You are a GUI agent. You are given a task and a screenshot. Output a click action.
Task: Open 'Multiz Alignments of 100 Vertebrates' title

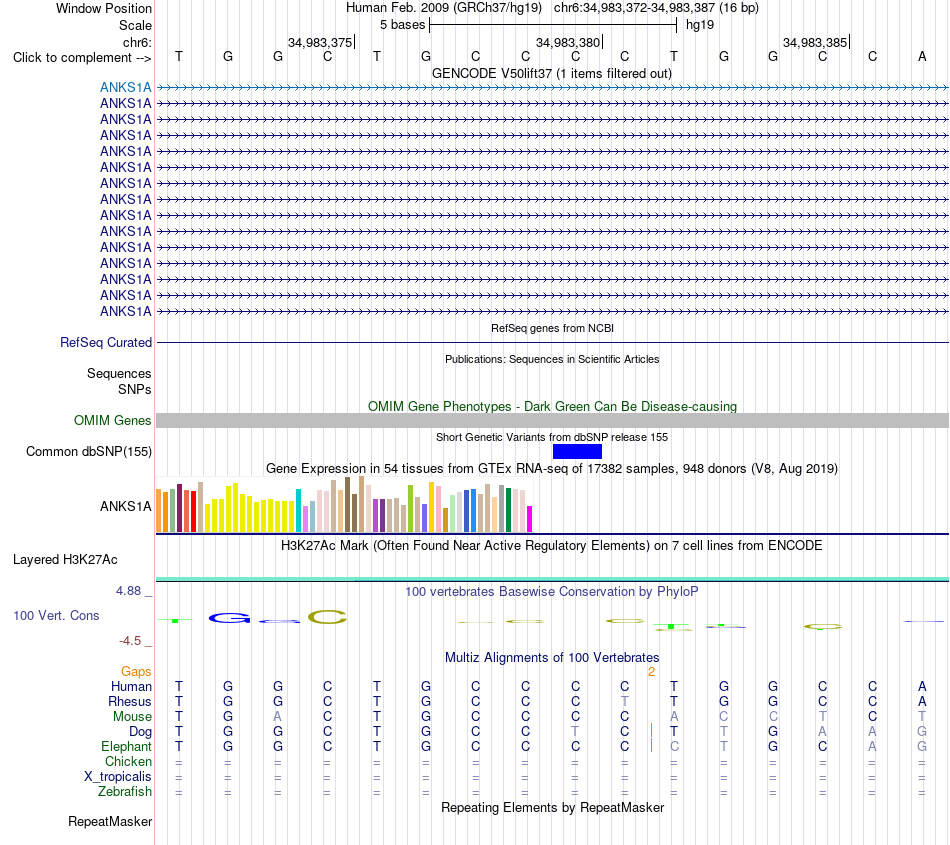tap(552, 657)
